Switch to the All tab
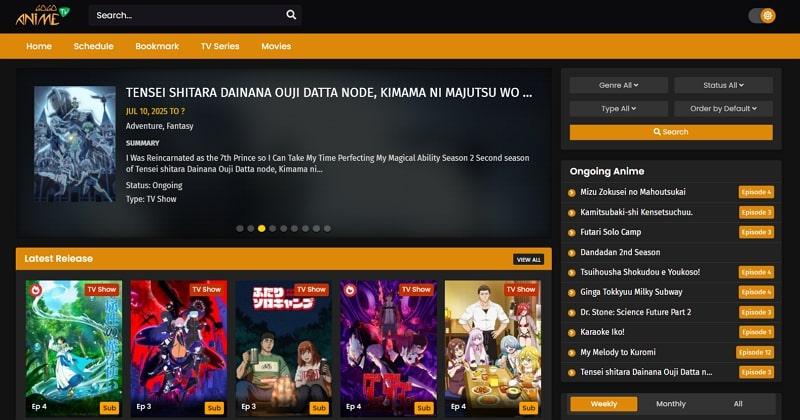 pyautogui.click(x=738, y=404)
